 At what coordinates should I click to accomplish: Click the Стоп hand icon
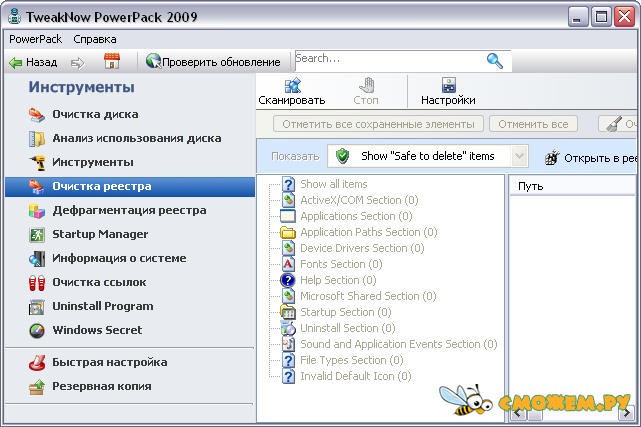[x=366, y=85]
